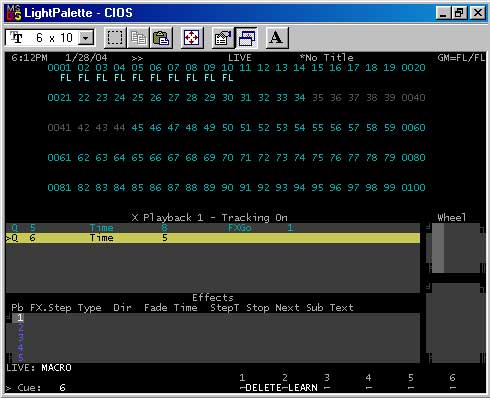The width and height of the screenshot is (490, 398).
Task: Click channel 0020 at first row end
Action: point(413,68)
